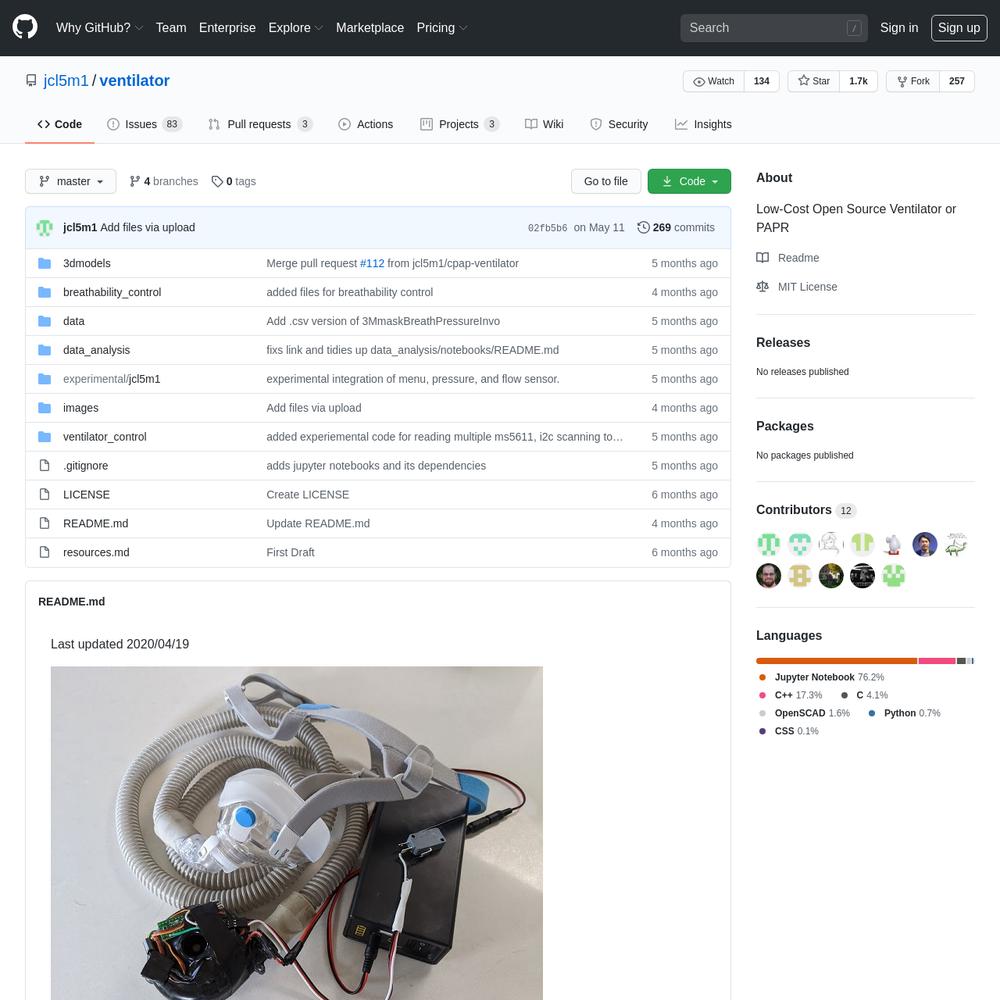Click the tags icon label
This screenshot has height=1000, width=1000.
point(217,181)
